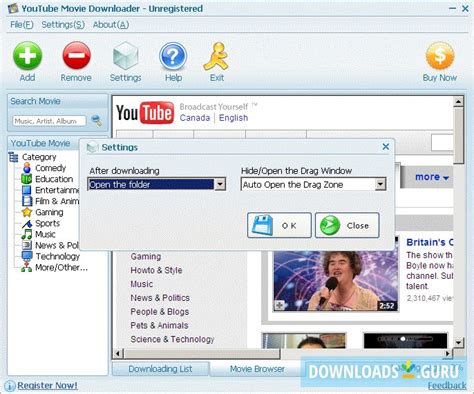Click browser vertical scrollbar up arrow
This screenshot has height=394, width=474.
[x=459, y=101]
